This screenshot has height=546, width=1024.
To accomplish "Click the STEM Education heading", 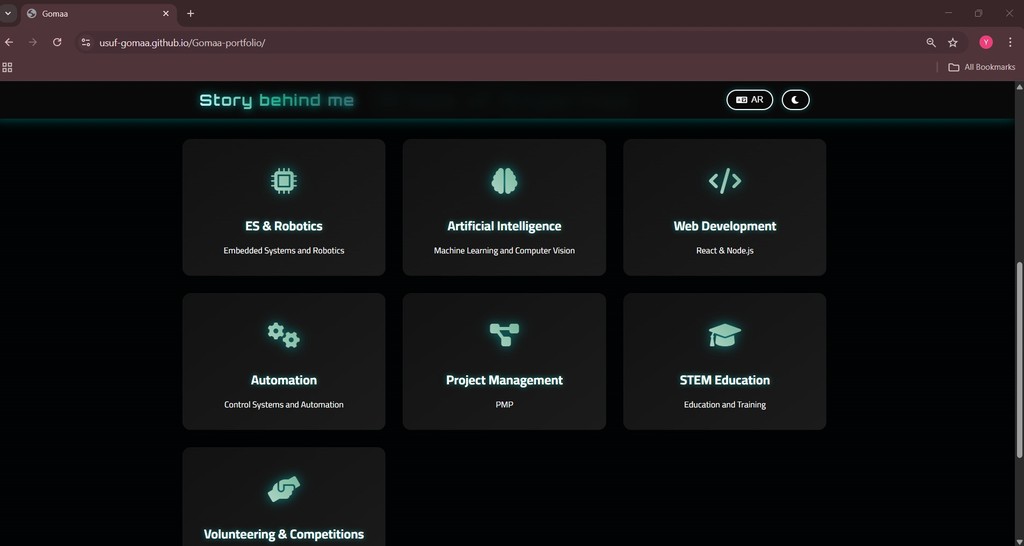I will click(x=725, y=380).
